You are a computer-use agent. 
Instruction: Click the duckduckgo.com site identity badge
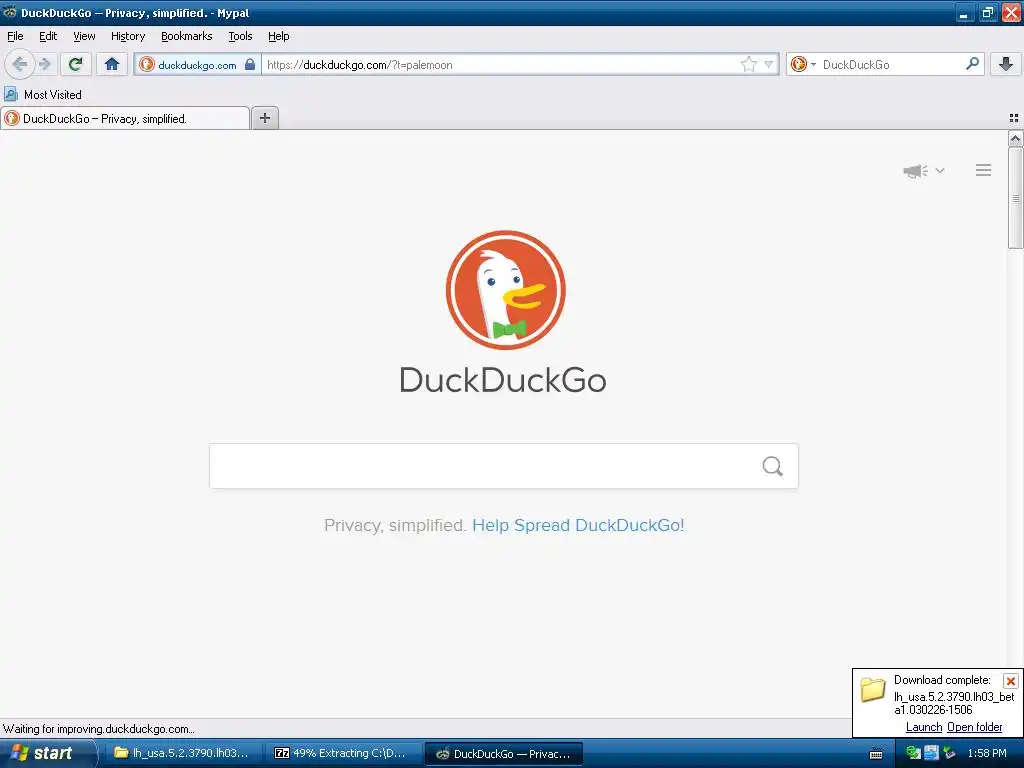pyautogui.click(x=197, y=65)
